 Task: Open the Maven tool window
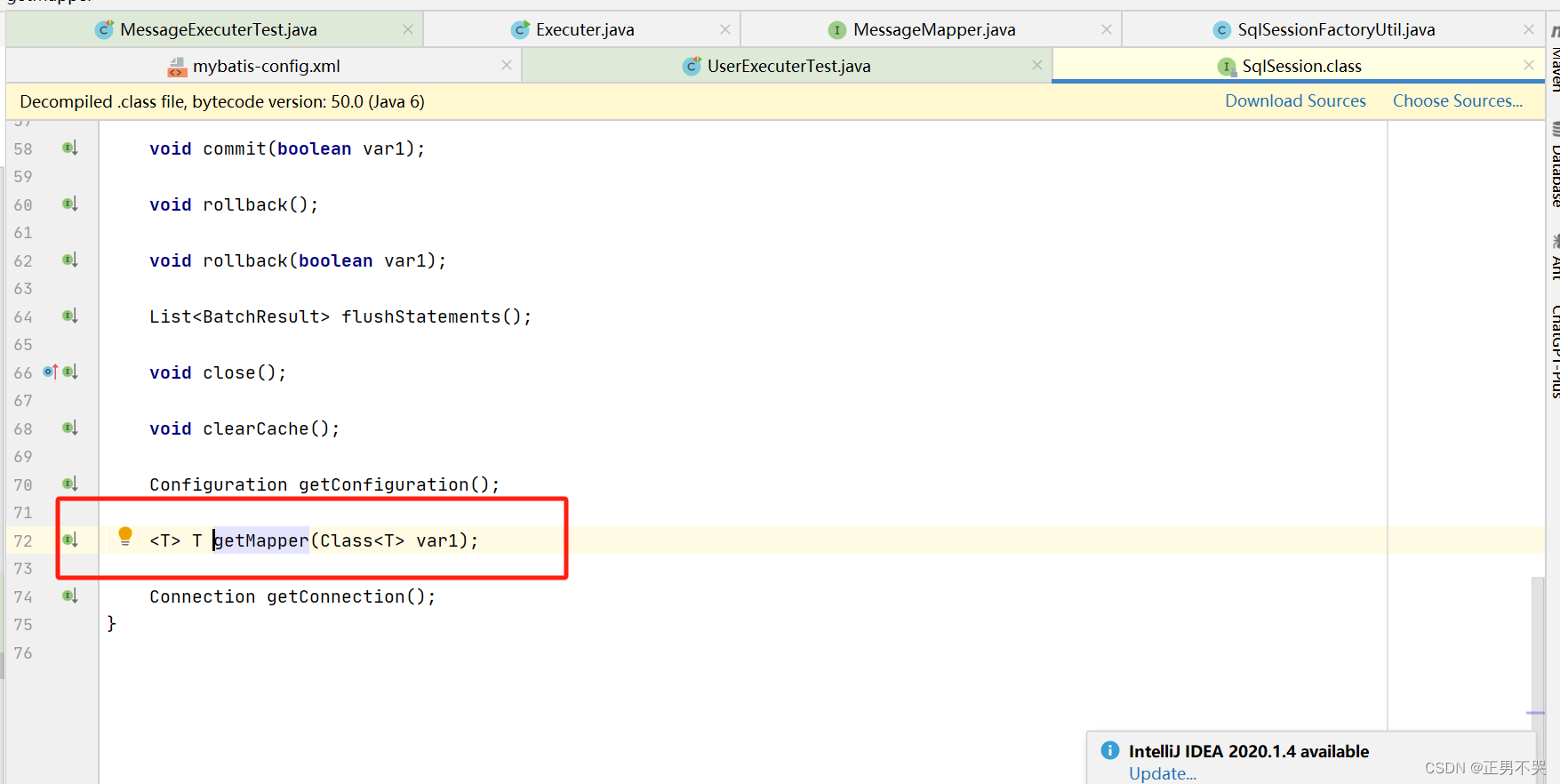coord(1554,59)
